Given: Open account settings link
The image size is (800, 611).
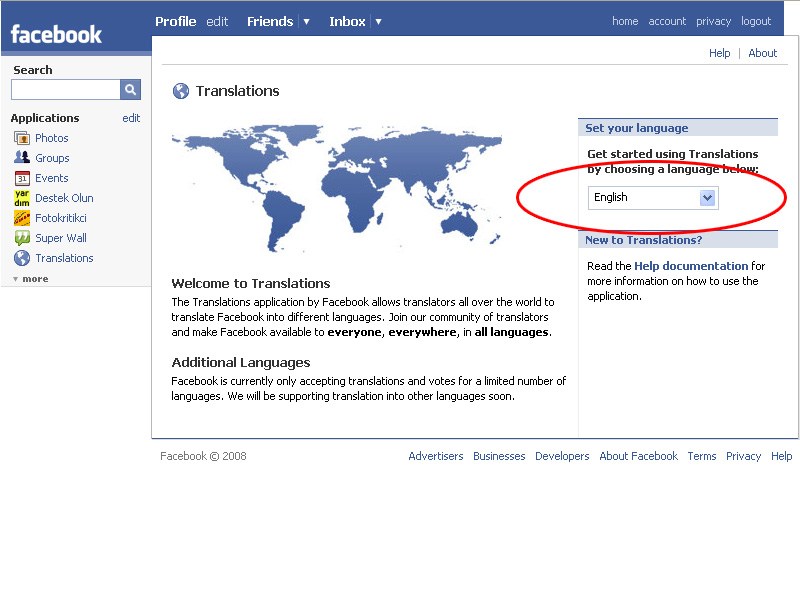Looking at the screenshot, I should click(667, 21).
